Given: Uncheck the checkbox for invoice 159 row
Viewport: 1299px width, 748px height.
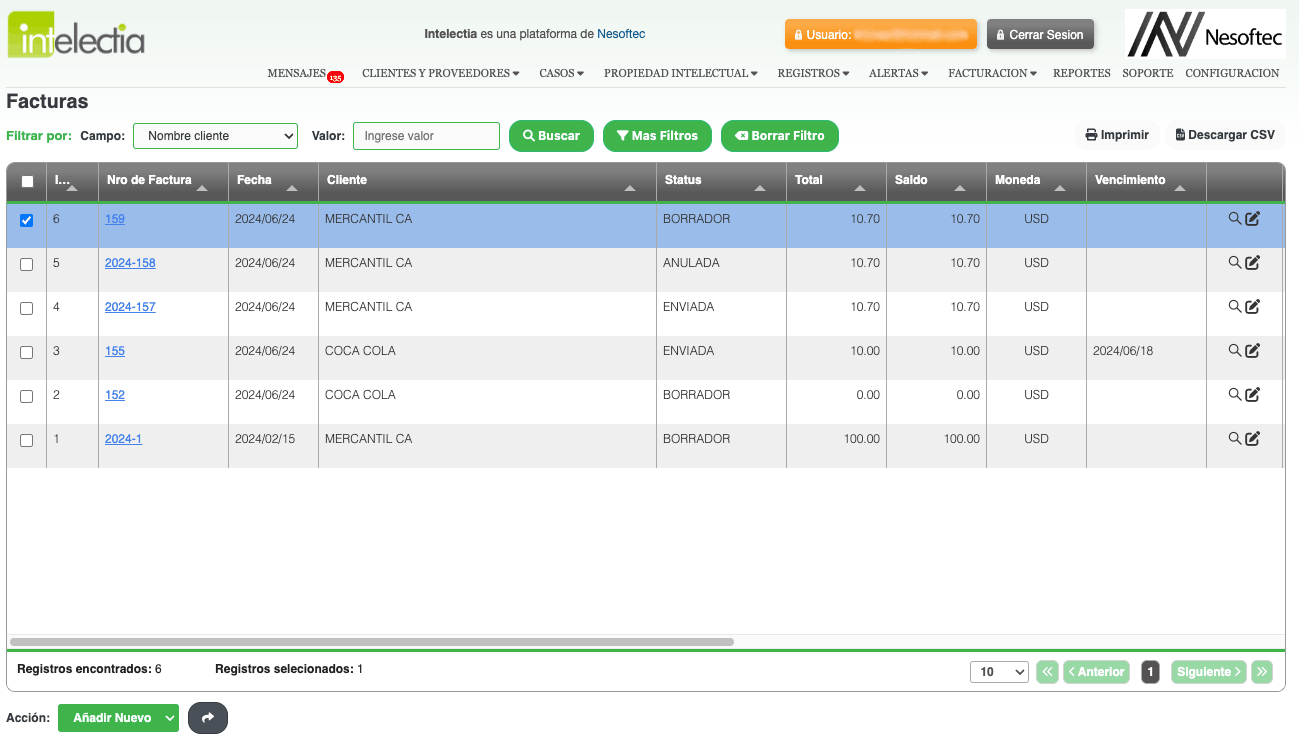Looking at the screenshot, I should pyautogui.click(x=27, y=220).
